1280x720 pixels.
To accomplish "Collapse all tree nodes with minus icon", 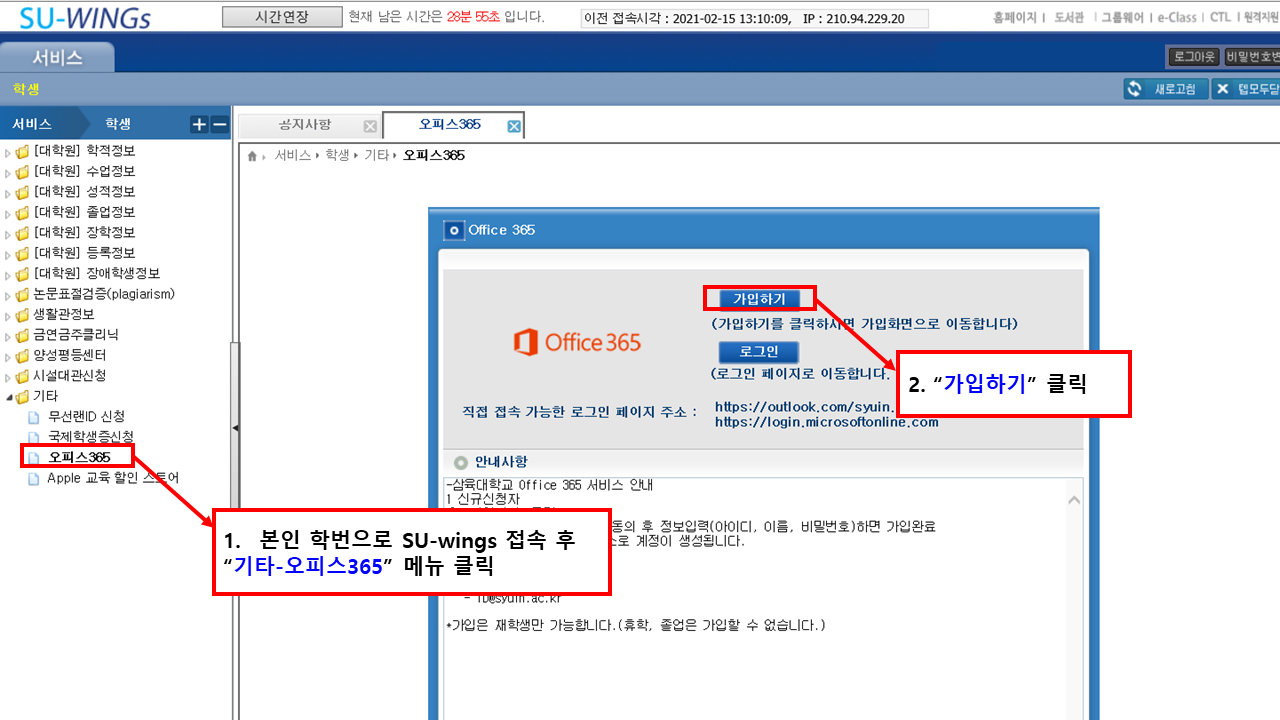I will tap(220, 125).
